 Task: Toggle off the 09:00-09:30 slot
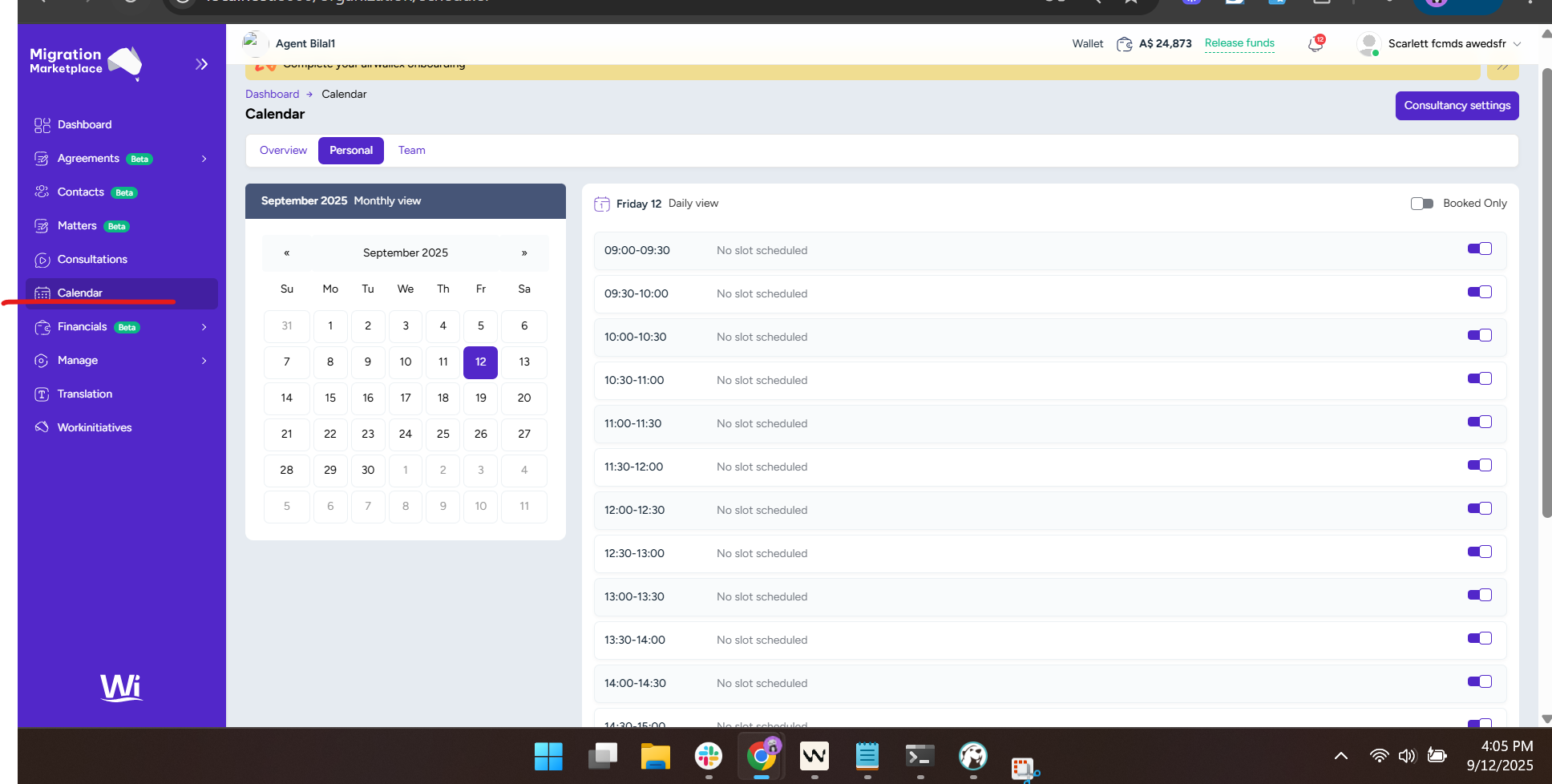pyautogui.click(x=1479, y=249)
